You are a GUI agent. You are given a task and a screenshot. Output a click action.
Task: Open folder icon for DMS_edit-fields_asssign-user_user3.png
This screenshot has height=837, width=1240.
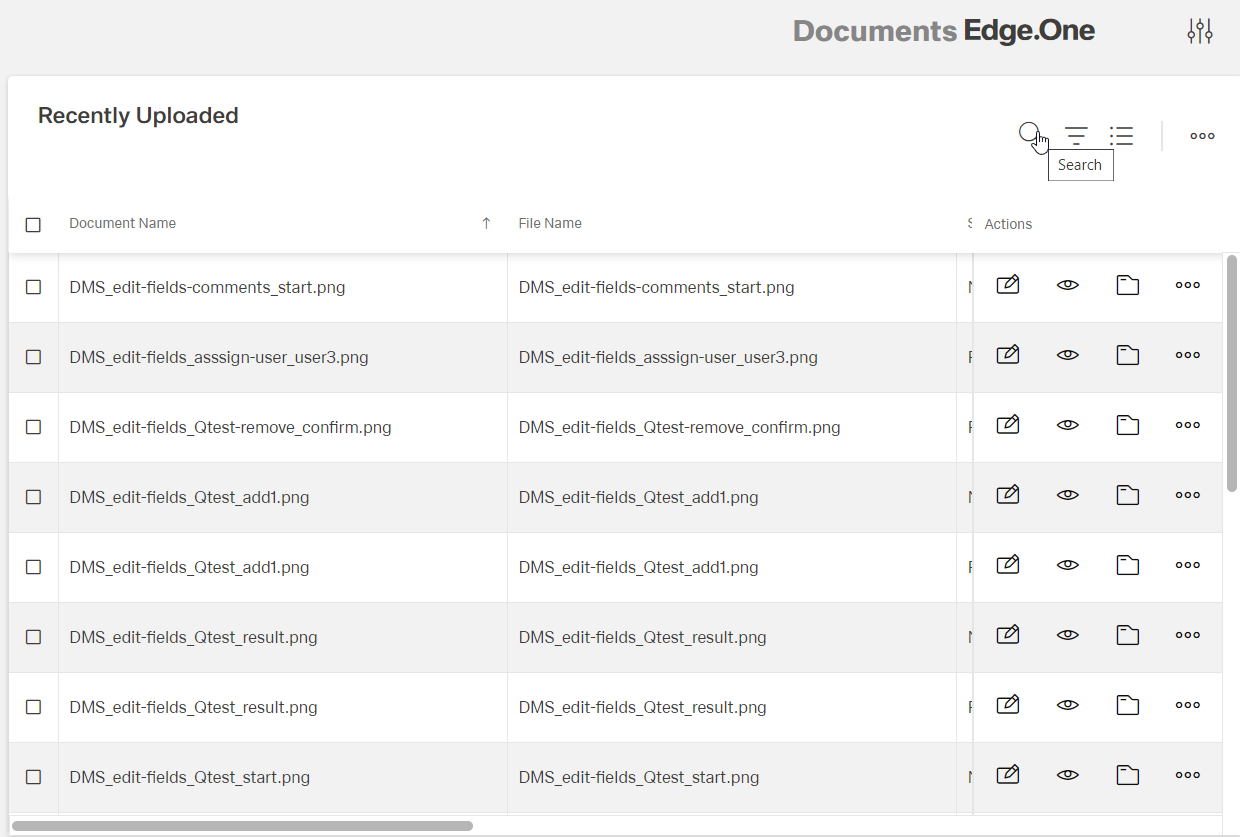pos(1128,356)
